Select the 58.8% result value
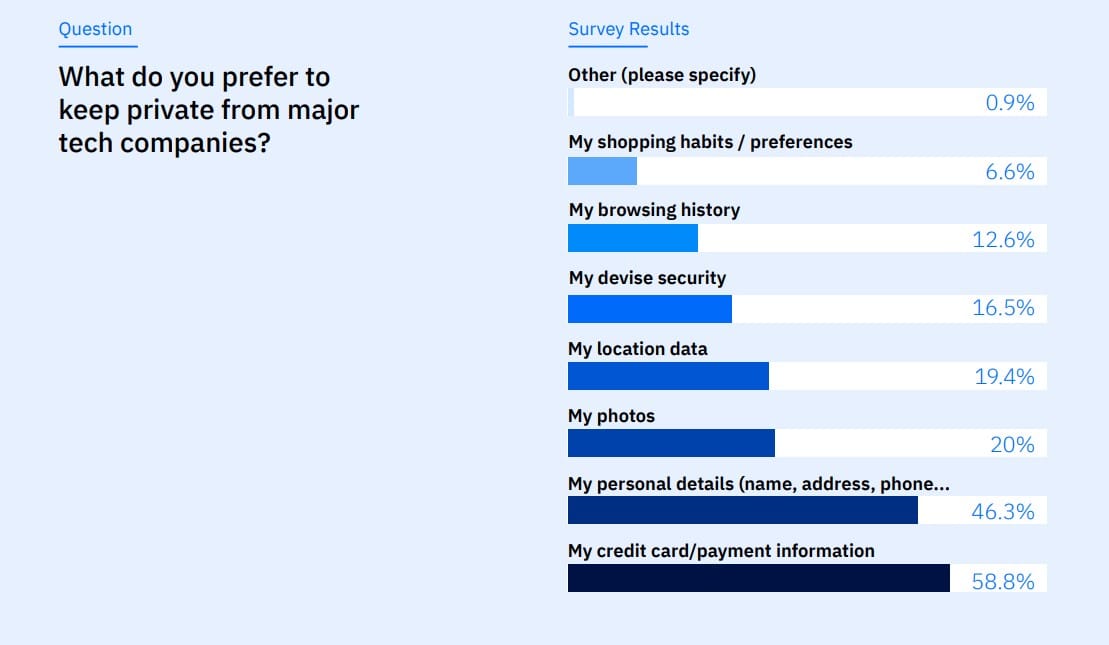Screen dimensions: 1109x645 (x=1002, y=581)
